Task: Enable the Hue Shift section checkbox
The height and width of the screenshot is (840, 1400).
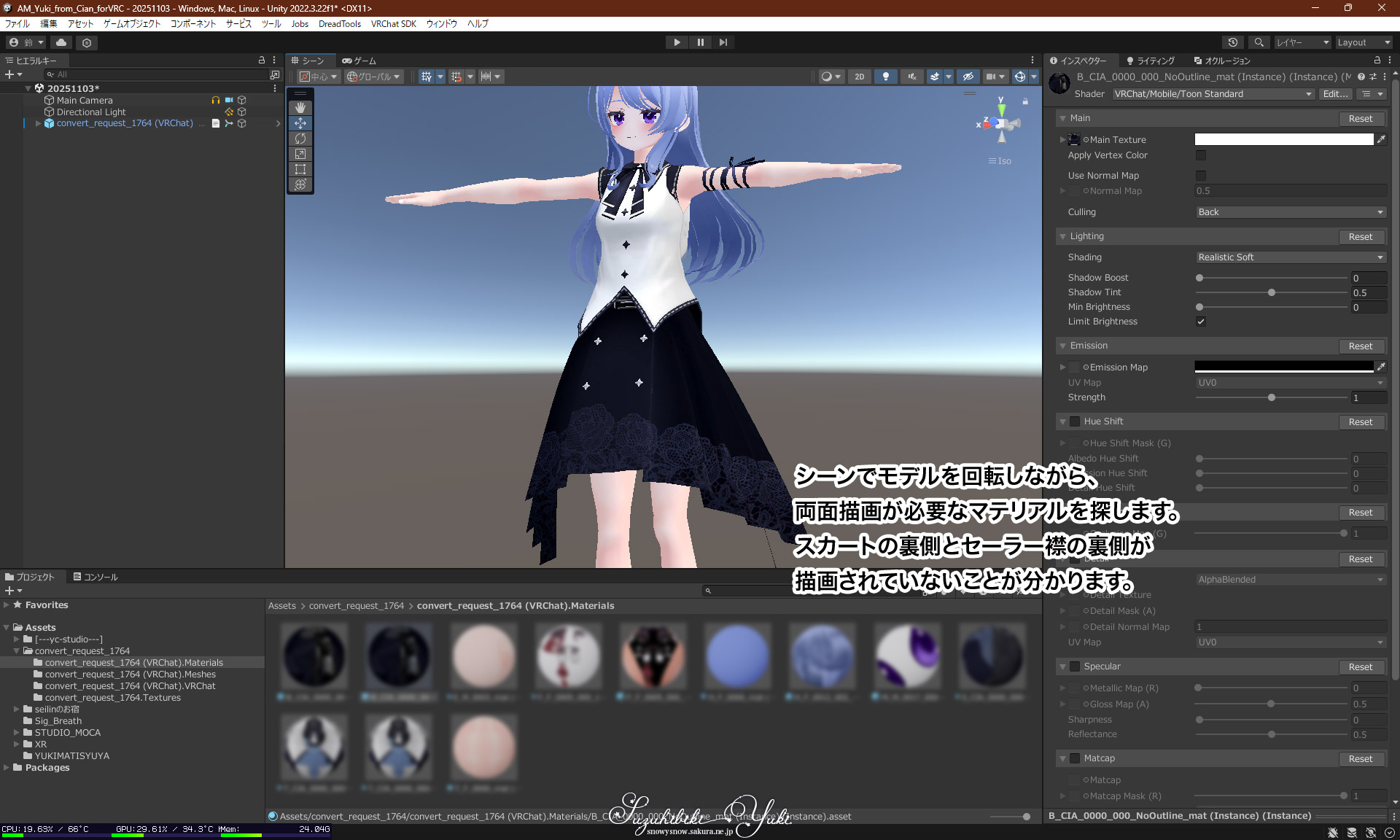Action: point(1075,421)
